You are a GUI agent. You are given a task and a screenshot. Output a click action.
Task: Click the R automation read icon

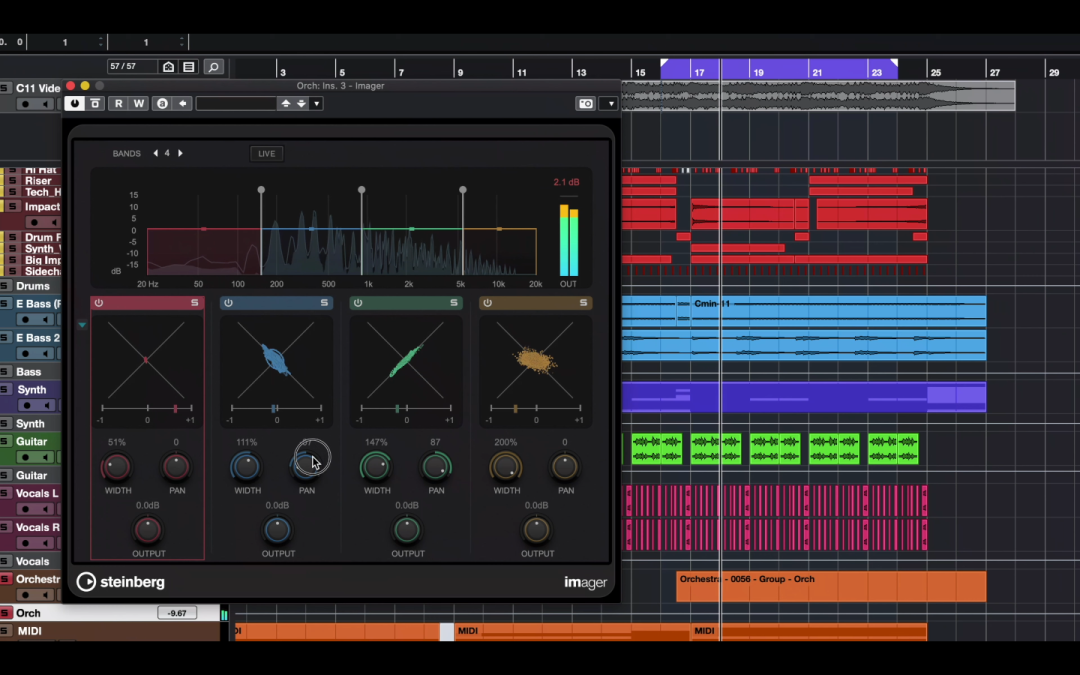117,103
